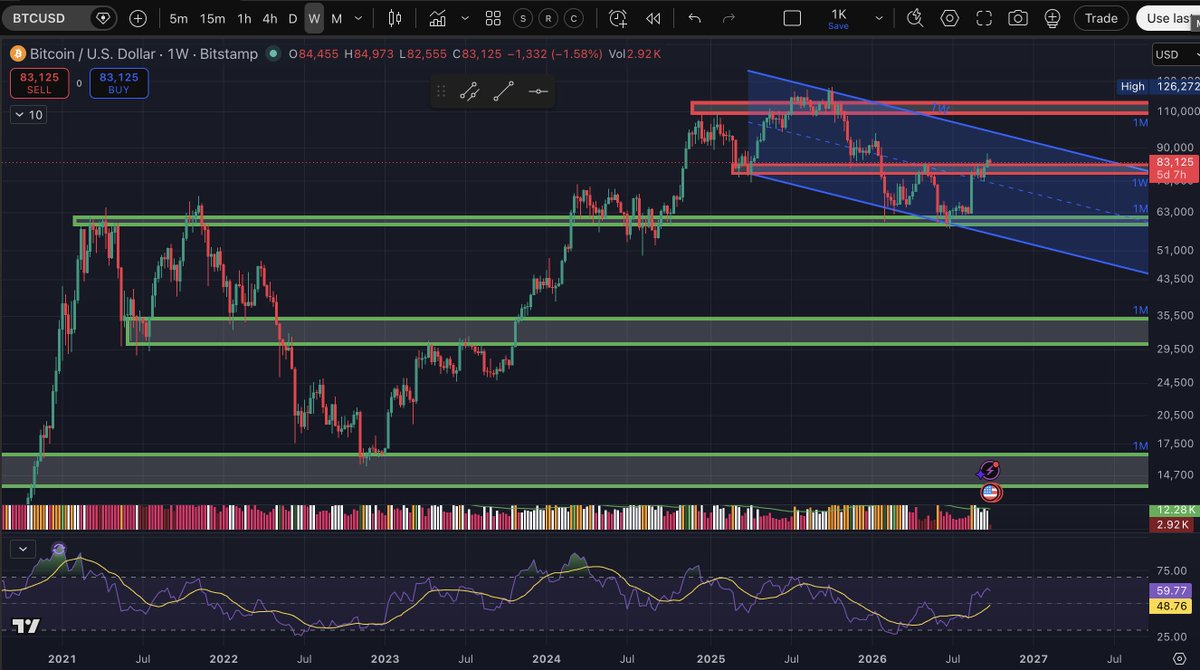Expand the indicators favorites dropdown arrow
The height and width of the screenshot is (670, 1200).
pyautogui.click(x=465, y=18)
